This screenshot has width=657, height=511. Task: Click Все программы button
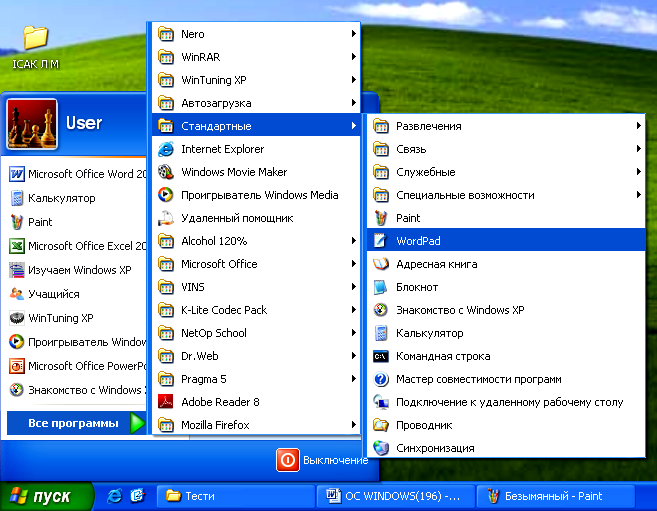[77, 423]
